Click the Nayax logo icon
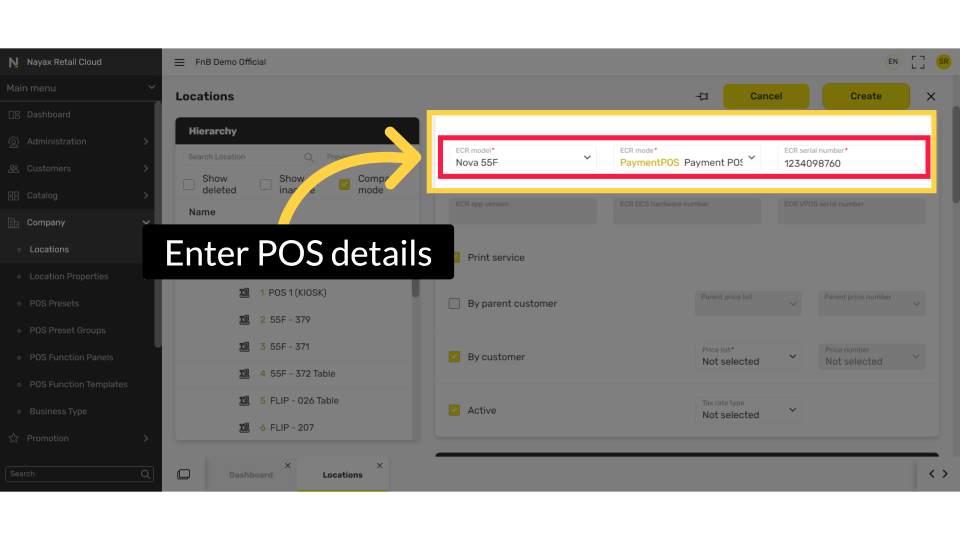The width and height of the screenshot is (960, 540). [13, 62]
